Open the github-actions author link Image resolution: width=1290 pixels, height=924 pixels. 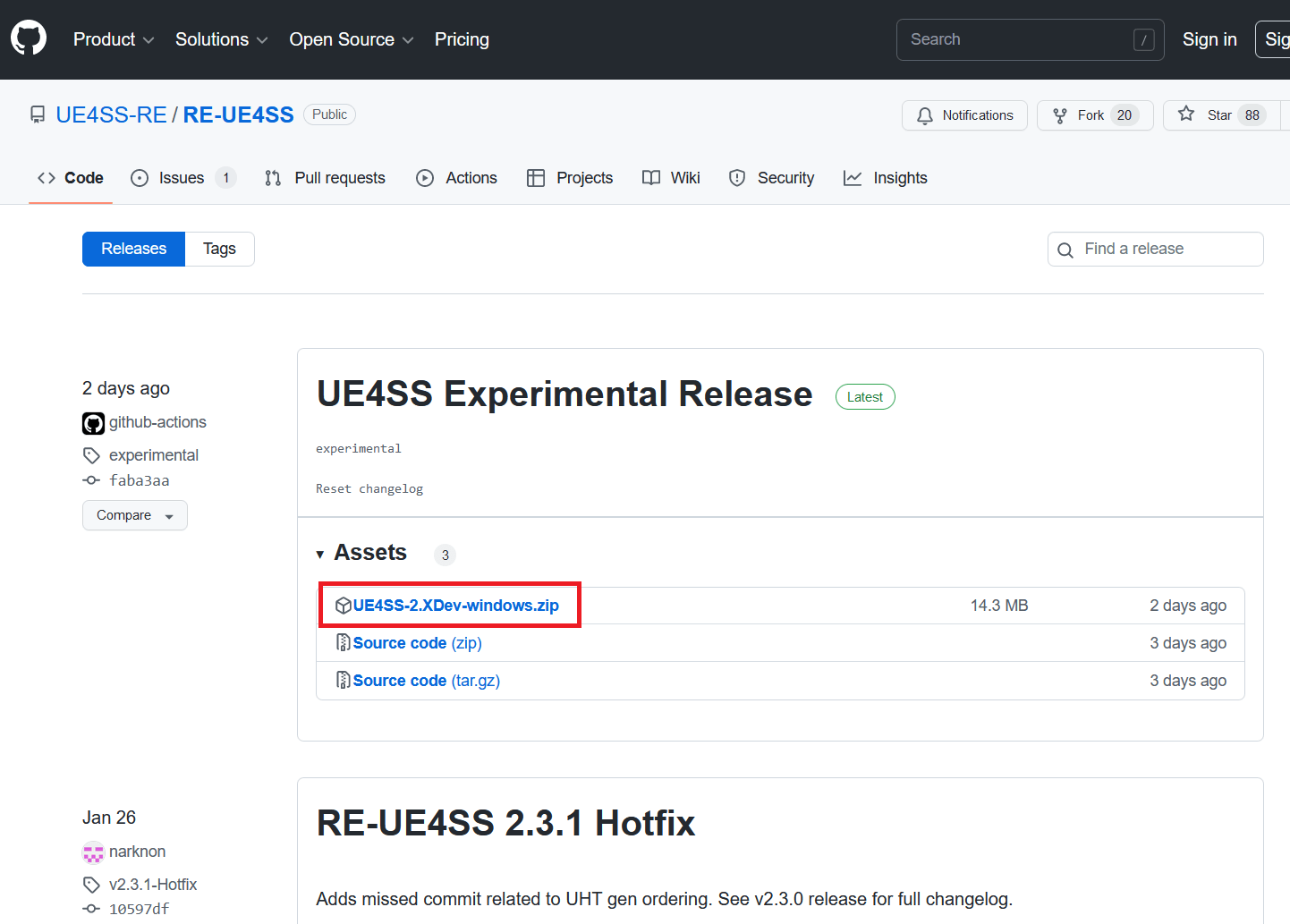pos(157,422)
